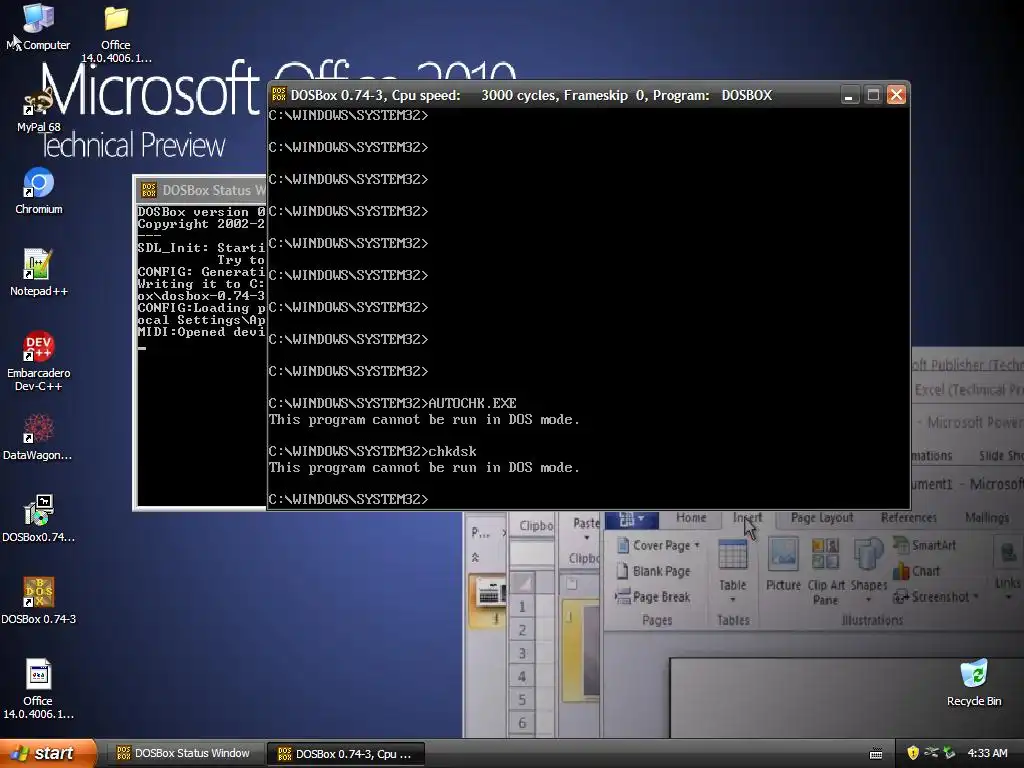Image resolution: width=1024 pixels, height=768 pixels.
Task: Click the DOSBox Status Window title bar
Action: 202,190
